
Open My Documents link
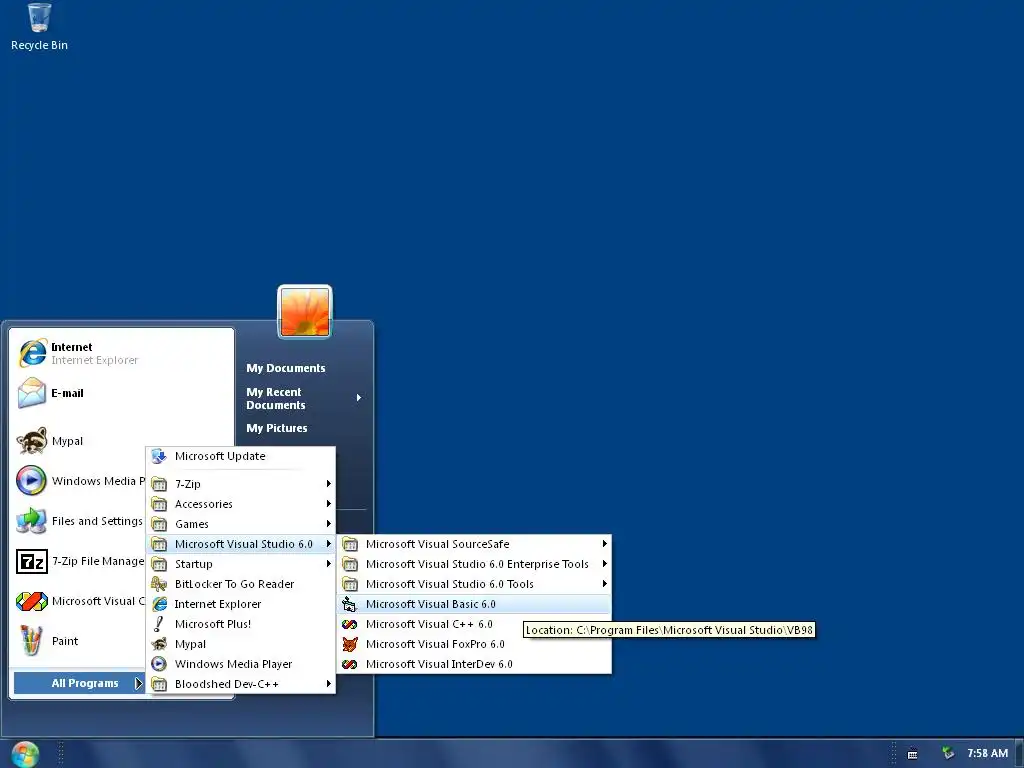pyautogui.click(x=285, y=368)
